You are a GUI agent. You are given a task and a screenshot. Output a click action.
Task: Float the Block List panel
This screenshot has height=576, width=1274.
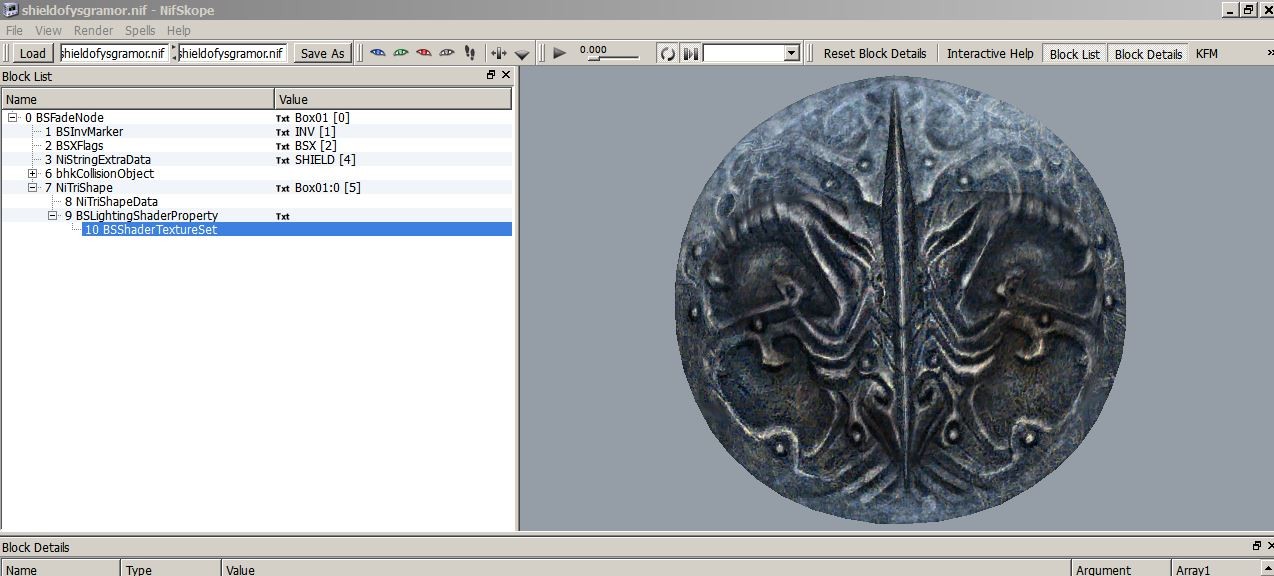(491, 75)
